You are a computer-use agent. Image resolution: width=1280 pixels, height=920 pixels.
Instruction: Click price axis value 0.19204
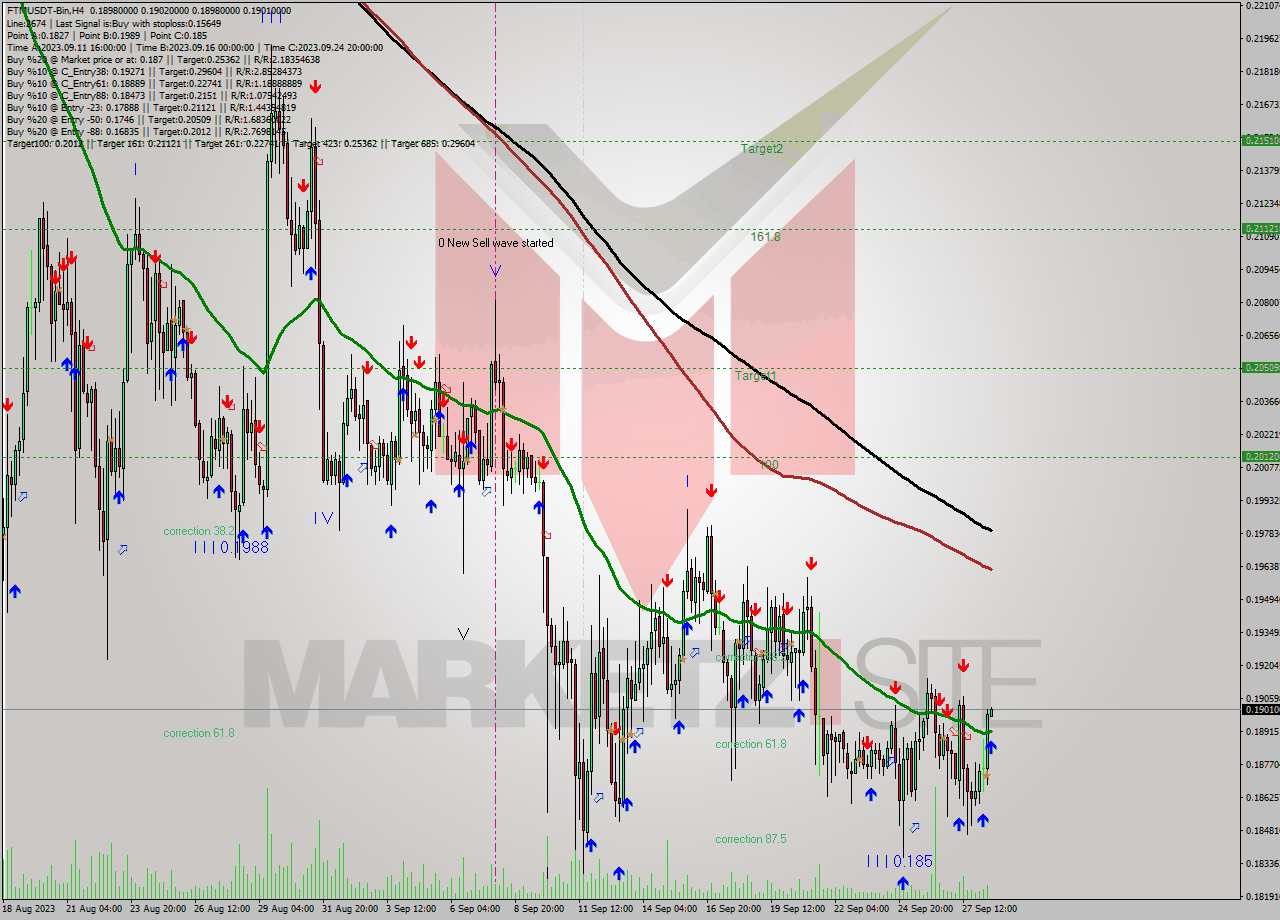click(1262, 665)
